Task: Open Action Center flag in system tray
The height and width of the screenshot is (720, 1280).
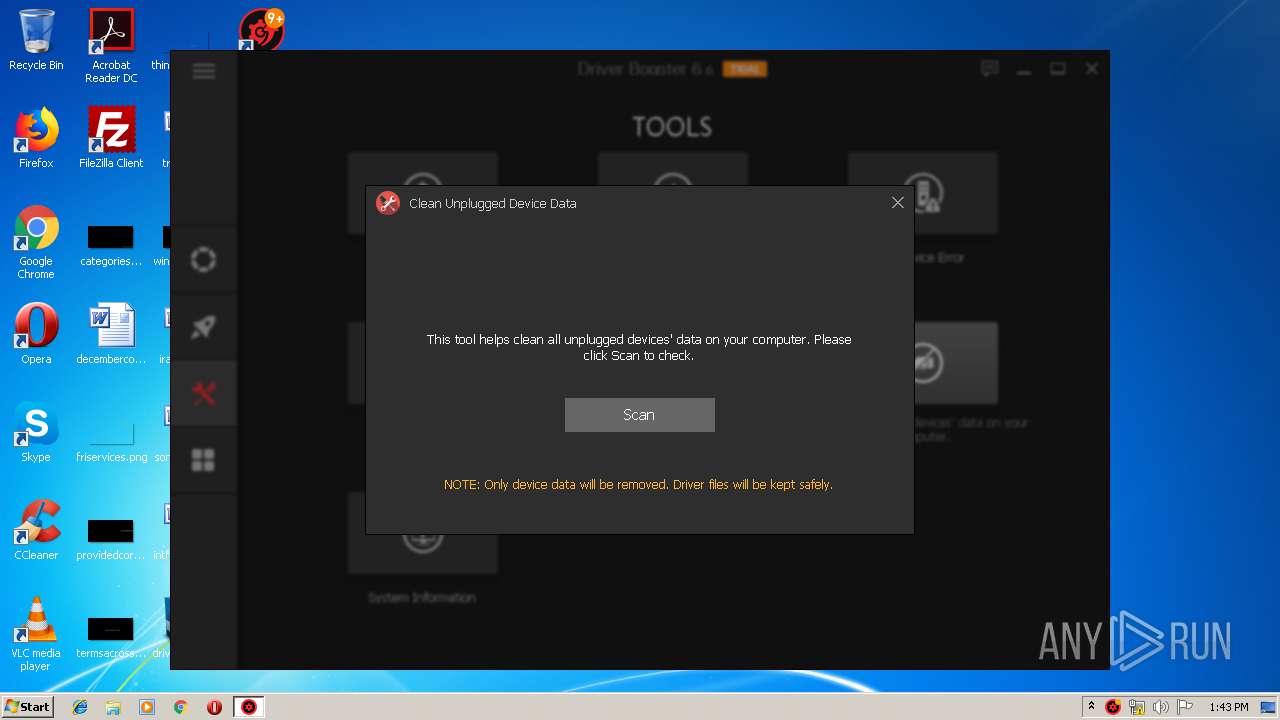Action: [x=1185, y=707]
